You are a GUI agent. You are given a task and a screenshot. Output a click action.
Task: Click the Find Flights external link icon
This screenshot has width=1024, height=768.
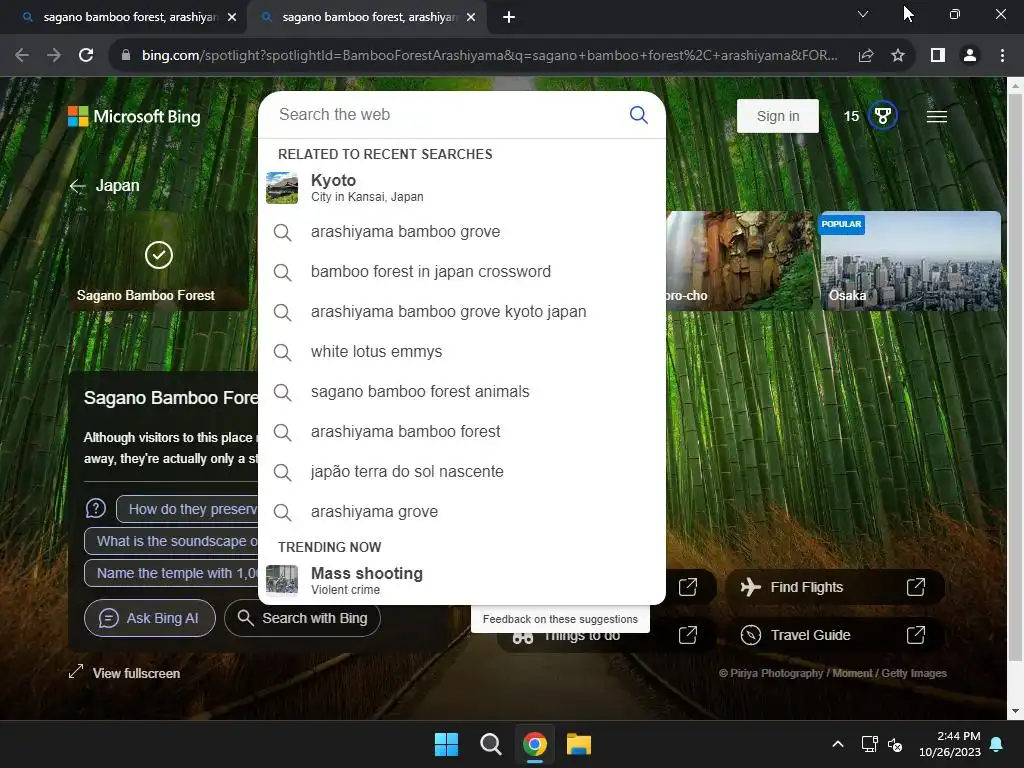(x=916, y=586)
